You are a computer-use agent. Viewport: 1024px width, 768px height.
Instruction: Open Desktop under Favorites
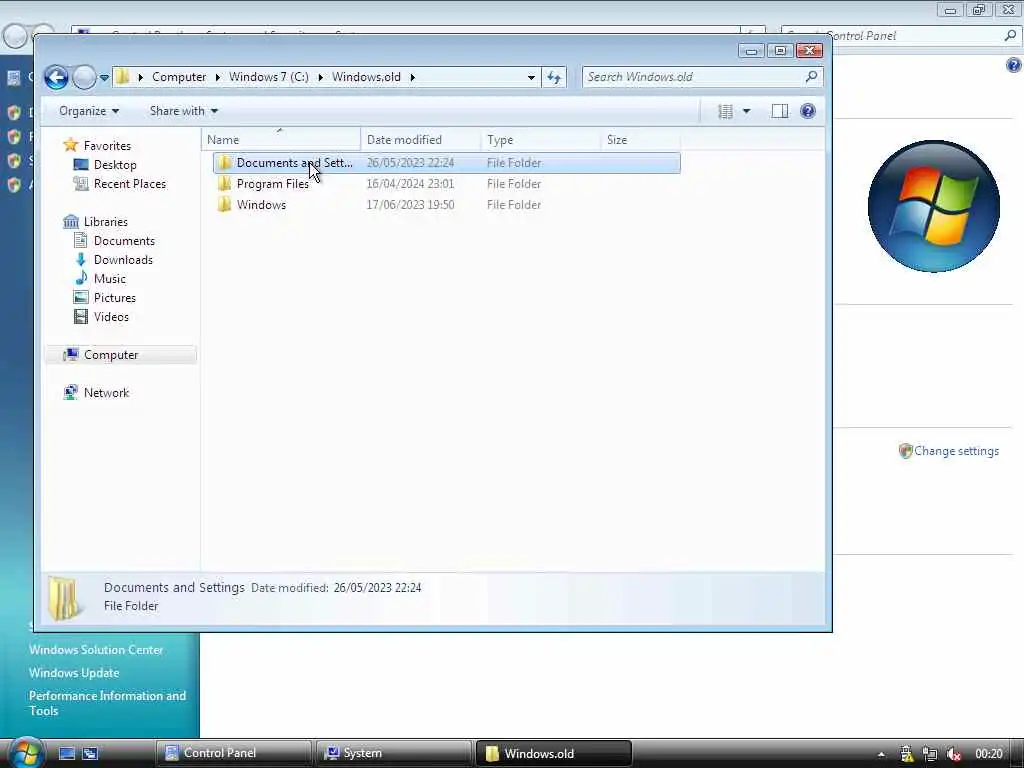tap(115, 165)
